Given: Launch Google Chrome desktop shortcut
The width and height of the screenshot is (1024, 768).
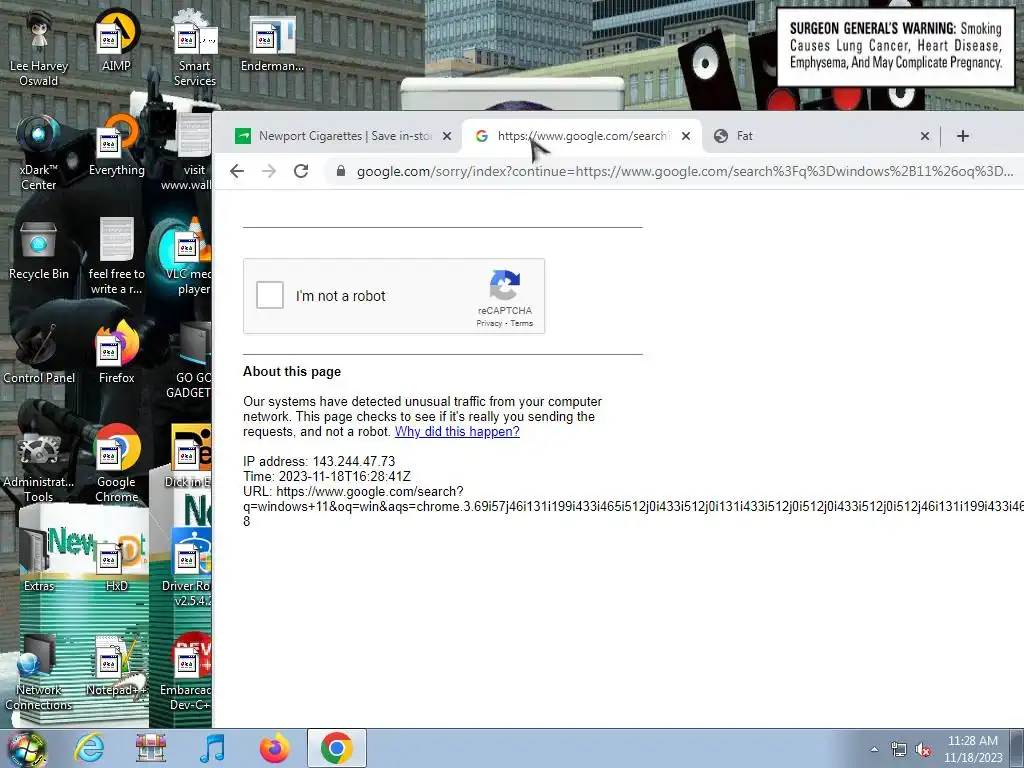Looking at the screenshot, I should 116,465.
